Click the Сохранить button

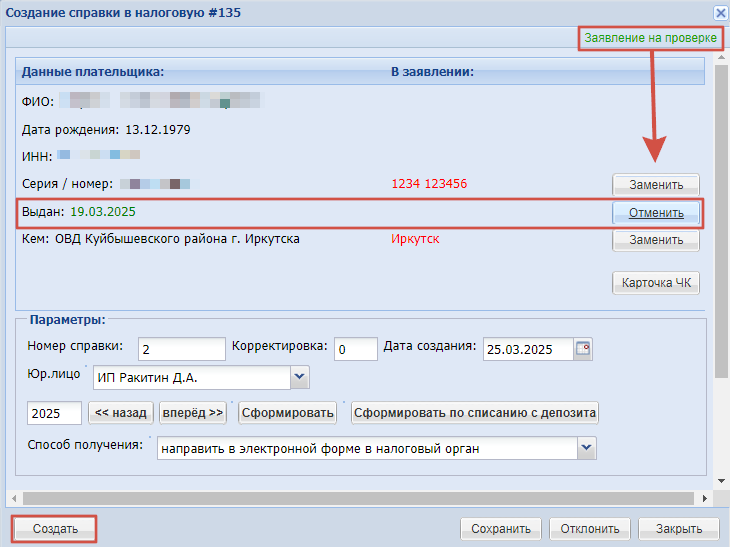[501, 529]
